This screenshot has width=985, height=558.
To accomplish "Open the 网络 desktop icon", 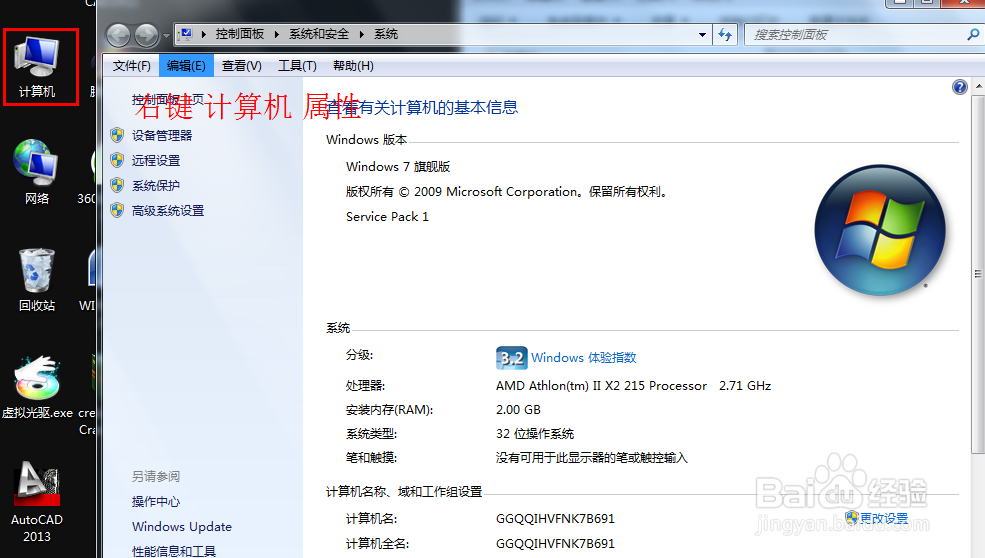I will 36,172.
